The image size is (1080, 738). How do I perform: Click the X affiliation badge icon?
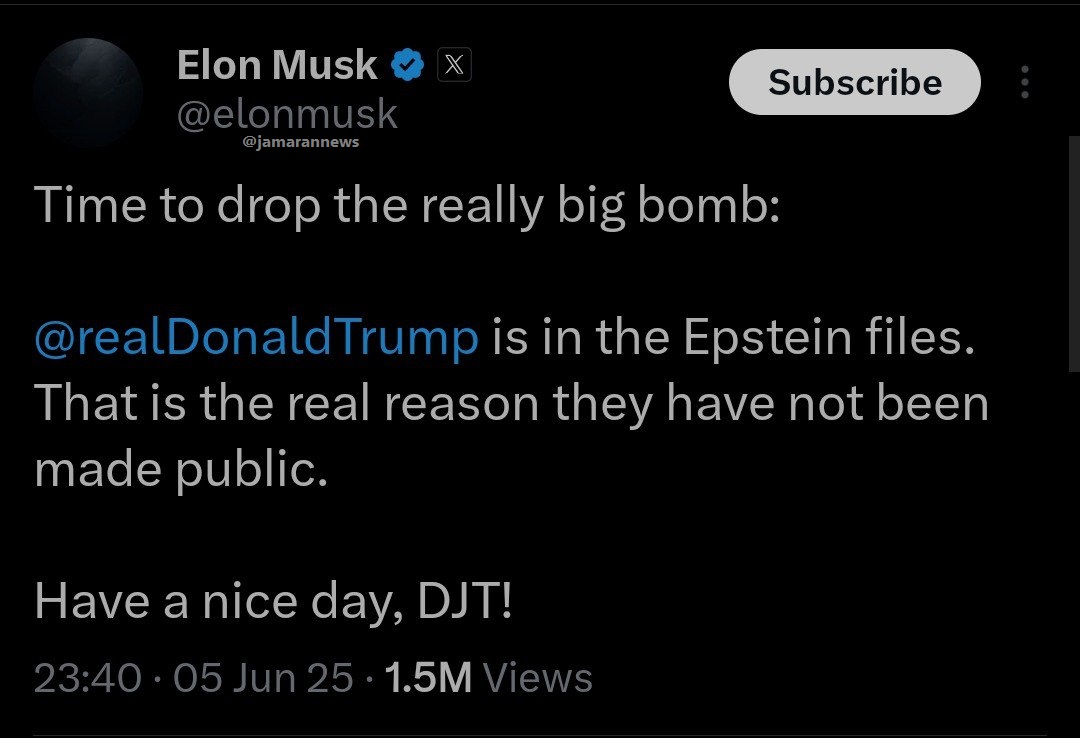pyautogui.click(x=453, y=66)
